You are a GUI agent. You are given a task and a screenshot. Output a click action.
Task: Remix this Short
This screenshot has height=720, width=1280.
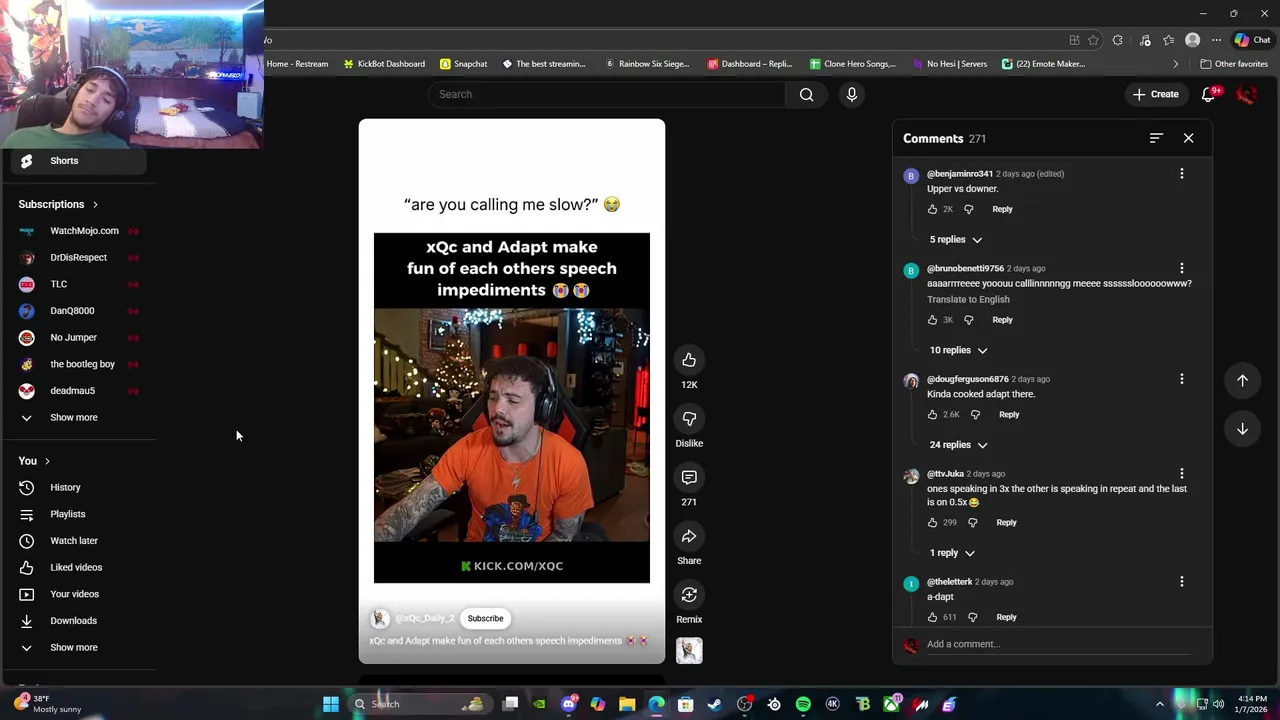click(689, 595)
